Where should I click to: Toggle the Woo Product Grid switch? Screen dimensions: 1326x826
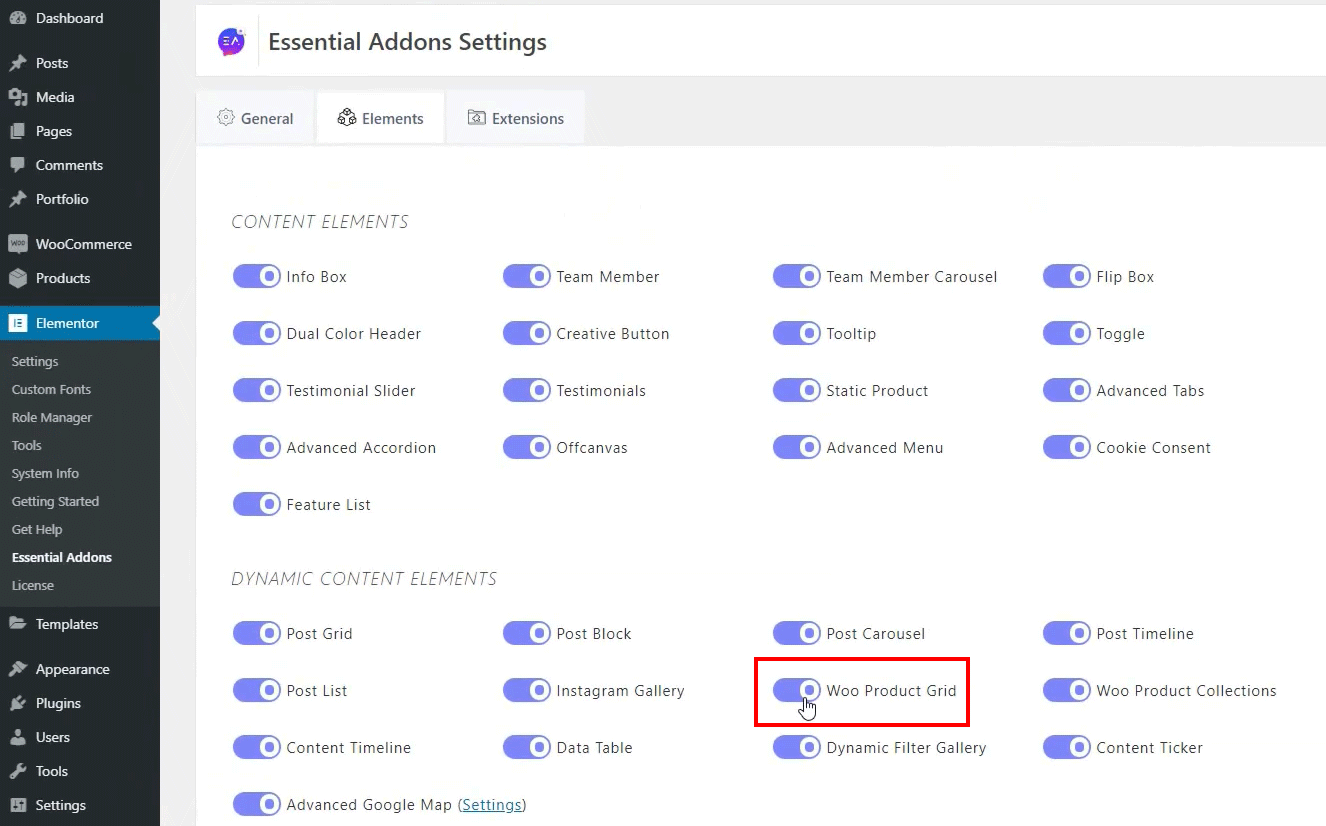tap(797, 690)
